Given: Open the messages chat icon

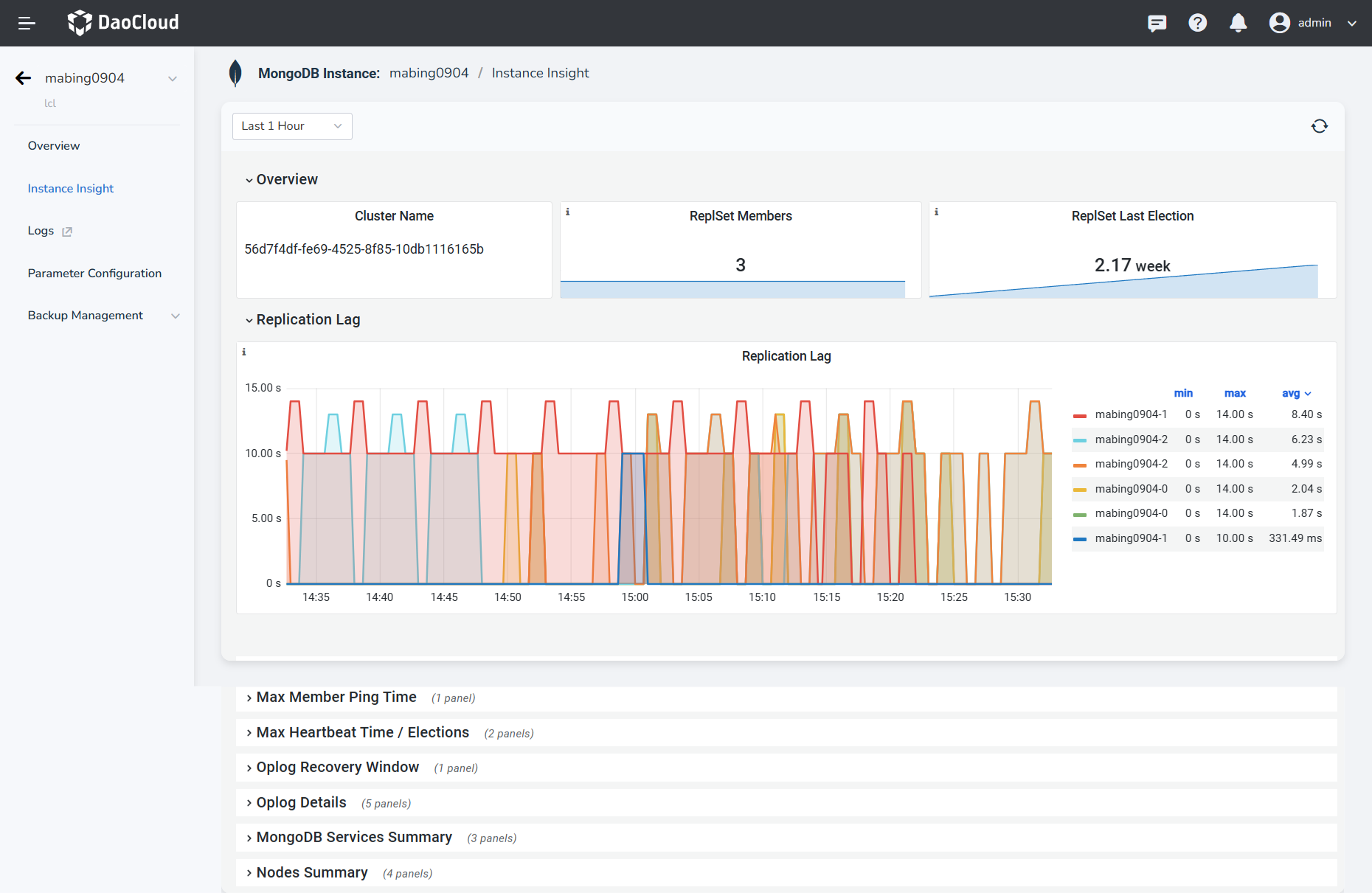Looking at the screenshot, I should click(x=1157, y=23).
